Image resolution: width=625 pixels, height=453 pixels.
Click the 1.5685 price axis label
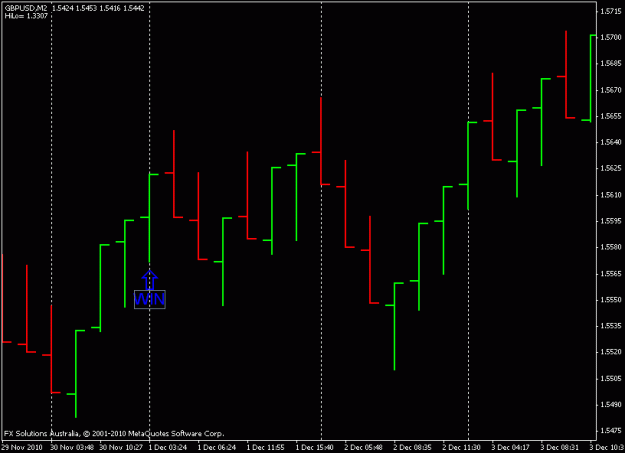tap(611, 63)
